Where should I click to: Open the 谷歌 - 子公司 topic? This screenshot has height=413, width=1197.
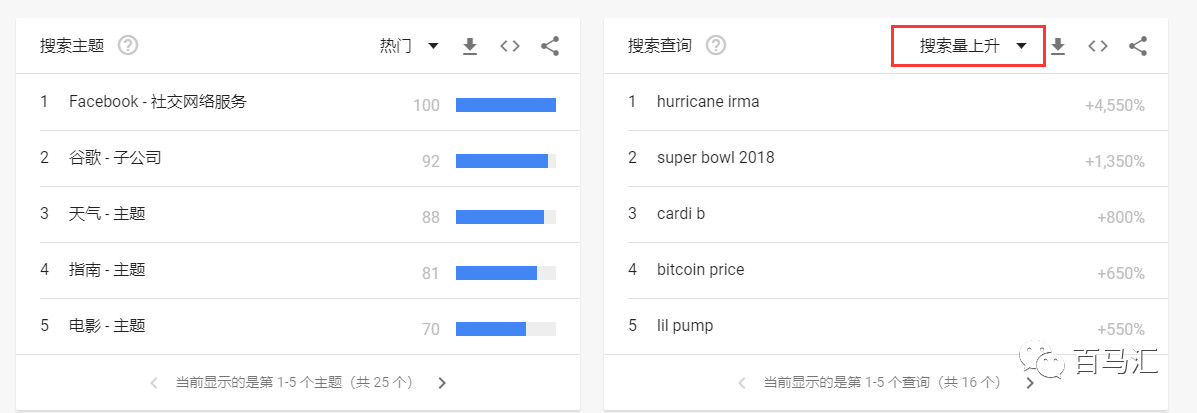(115, 158)
